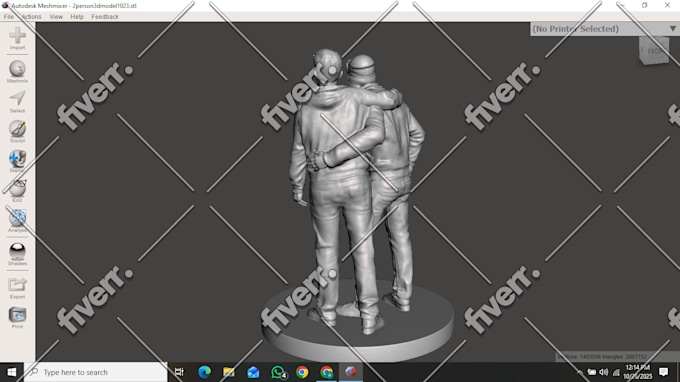680x382 pixels.
Task: Click the Meshmixer taskbar icon
Action: pos(351,372)
